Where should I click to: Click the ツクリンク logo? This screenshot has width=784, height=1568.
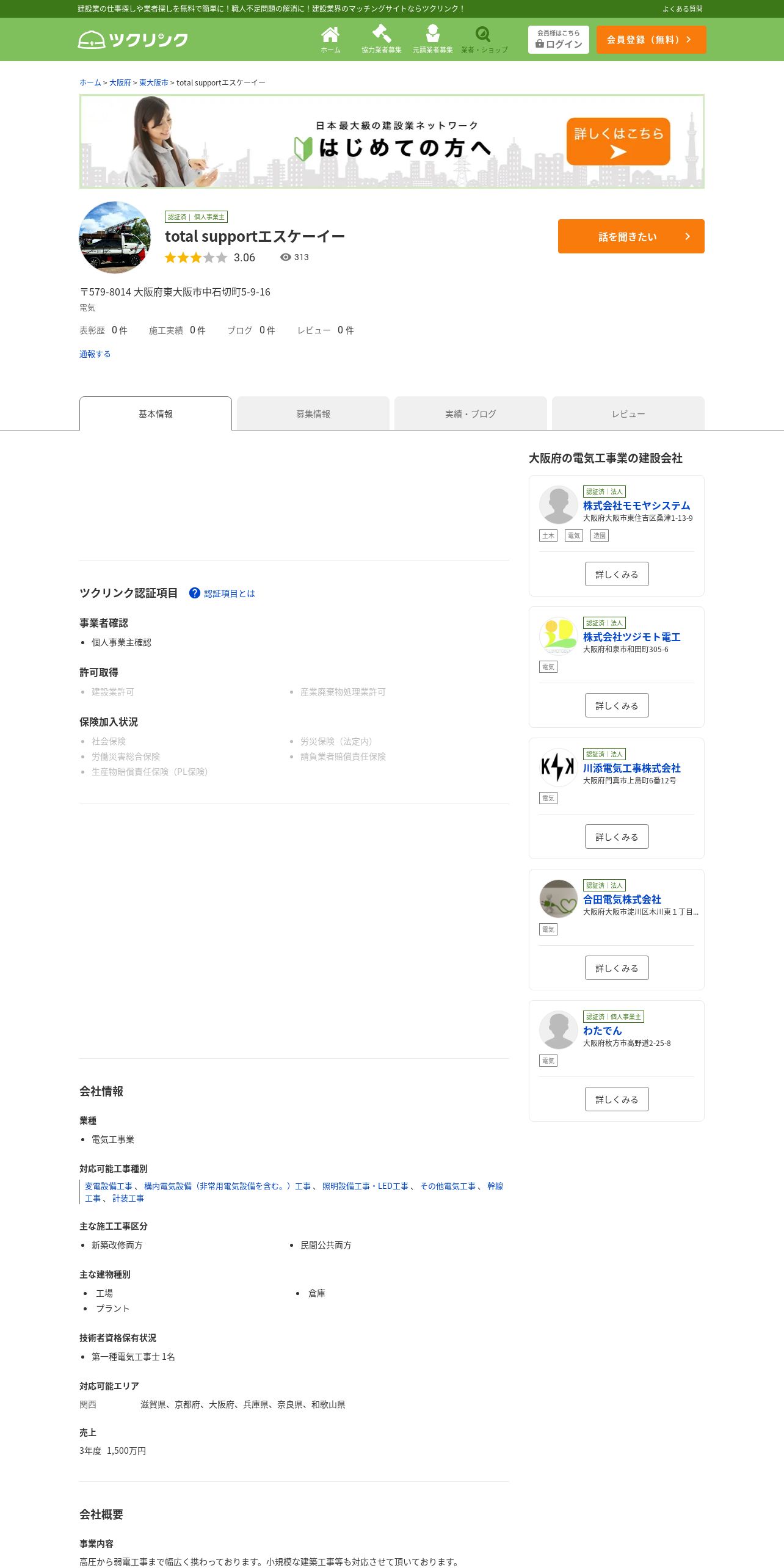point(133,40)
